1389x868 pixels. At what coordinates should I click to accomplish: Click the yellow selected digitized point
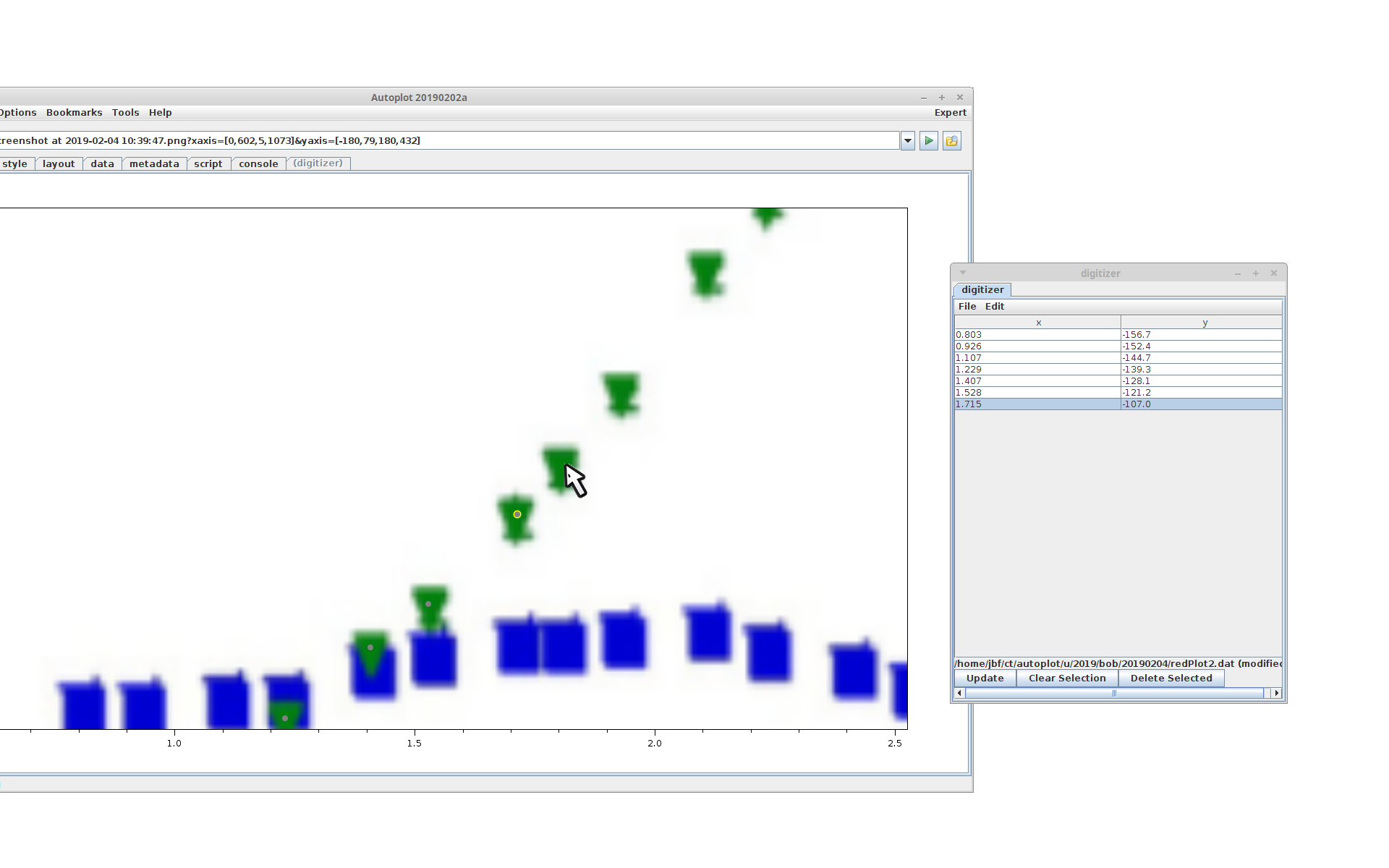point(517,514)
